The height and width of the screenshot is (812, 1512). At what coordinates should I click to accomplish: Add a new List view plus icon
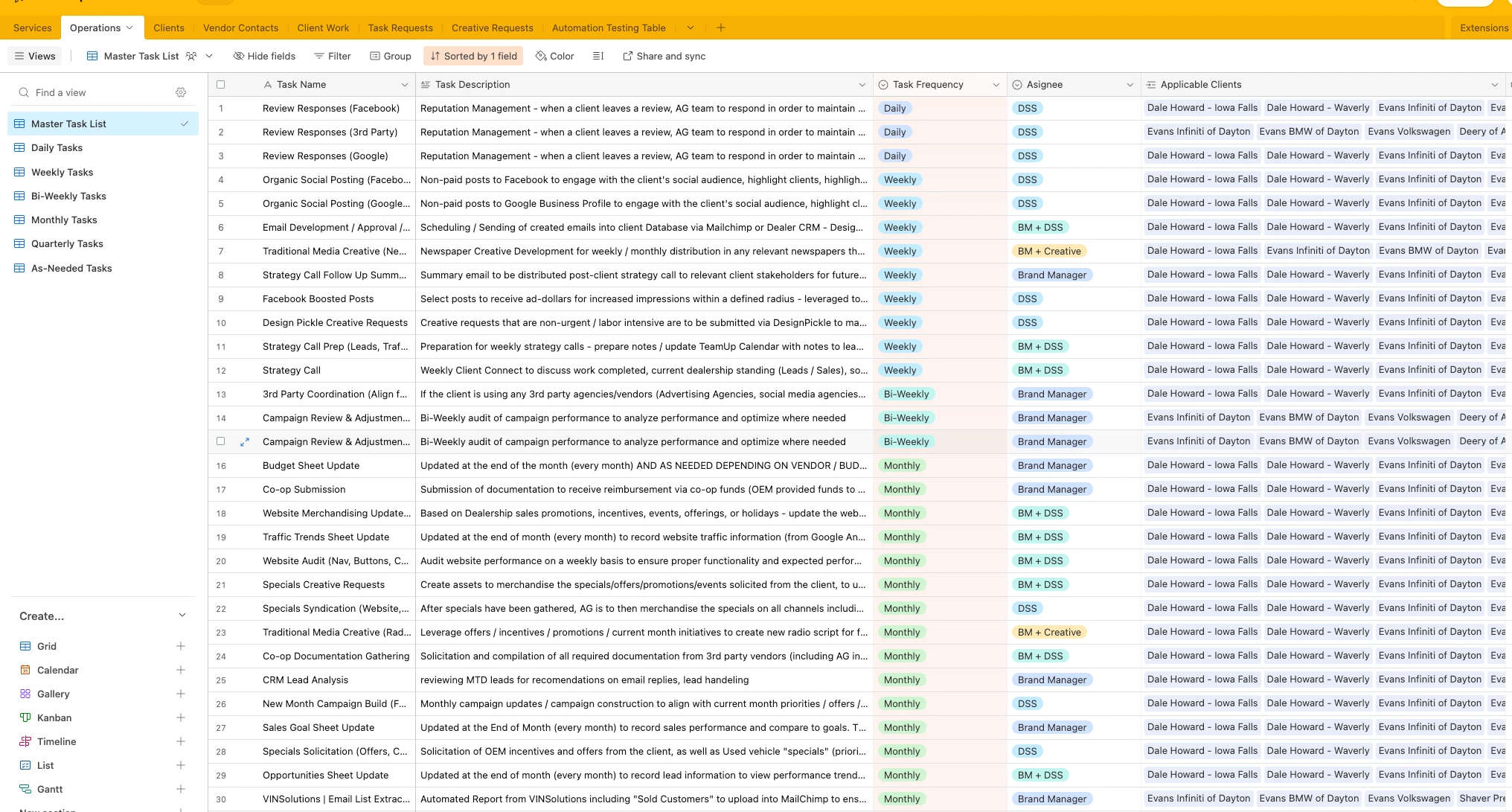[181, 765]
